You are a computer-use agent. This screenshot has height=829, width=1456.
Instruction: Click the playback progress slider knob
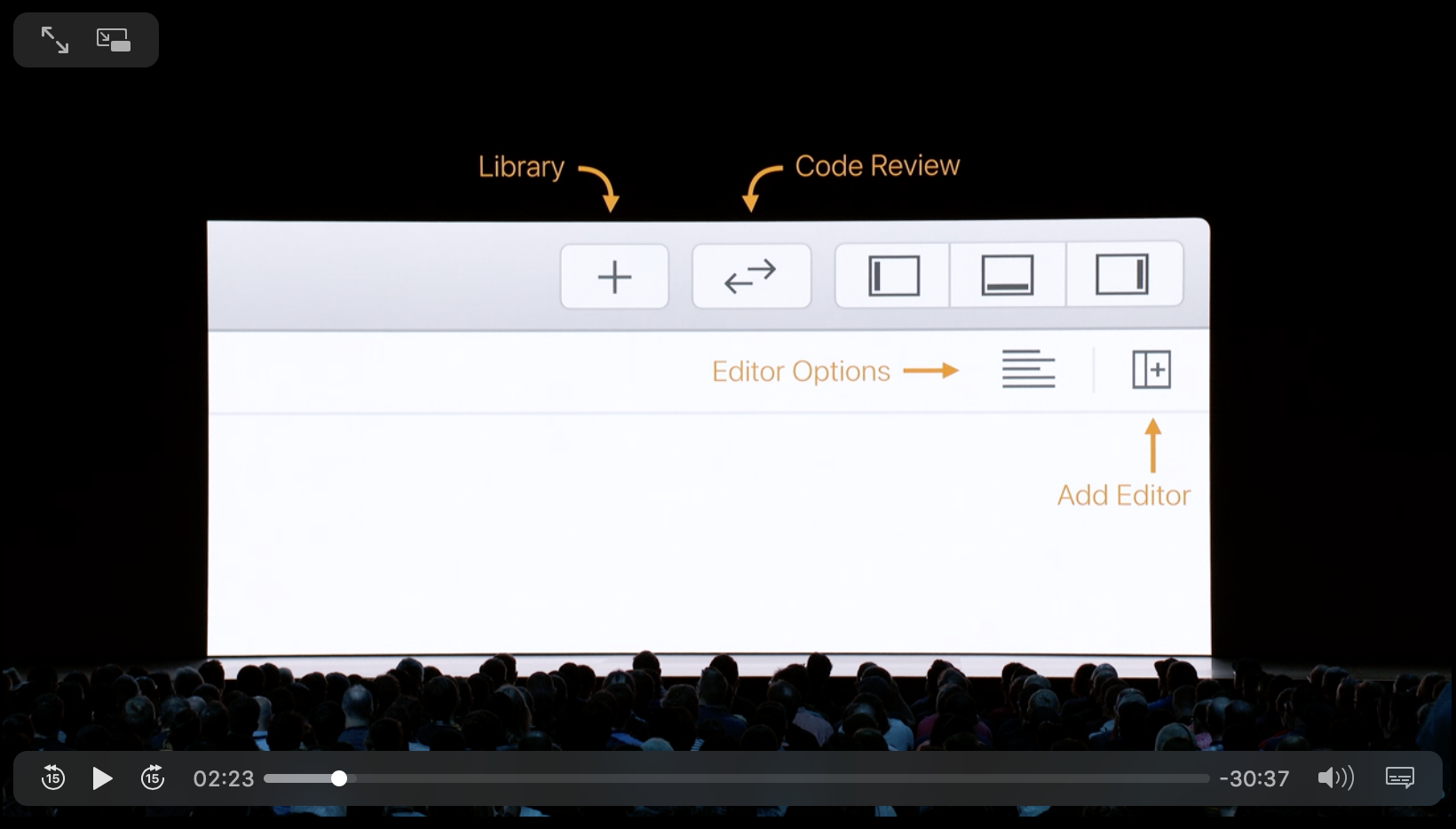tap(339, 778)
